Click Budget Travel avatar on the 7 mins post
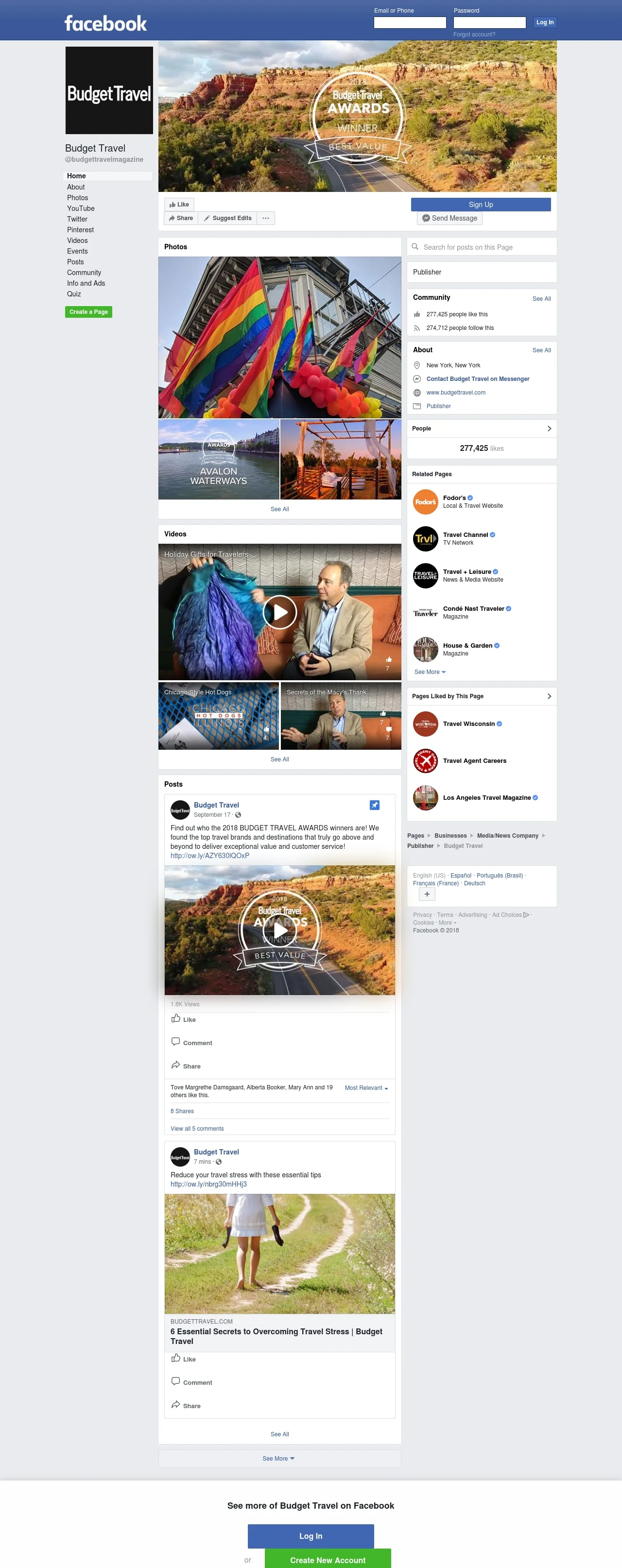 click(x=180, y=1157)
